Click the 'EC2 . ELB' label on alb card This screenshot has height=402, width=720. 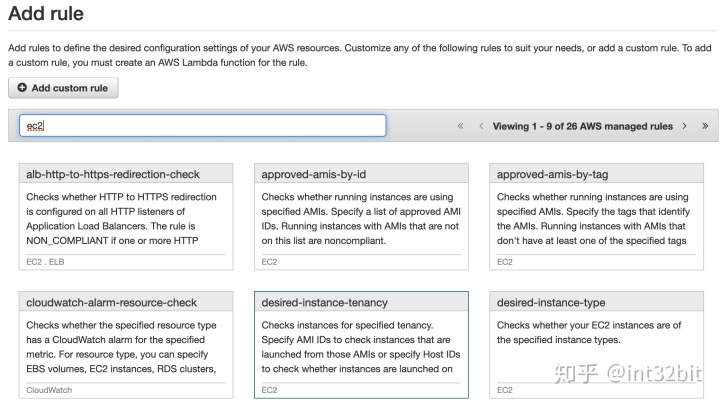pos(45,262)
